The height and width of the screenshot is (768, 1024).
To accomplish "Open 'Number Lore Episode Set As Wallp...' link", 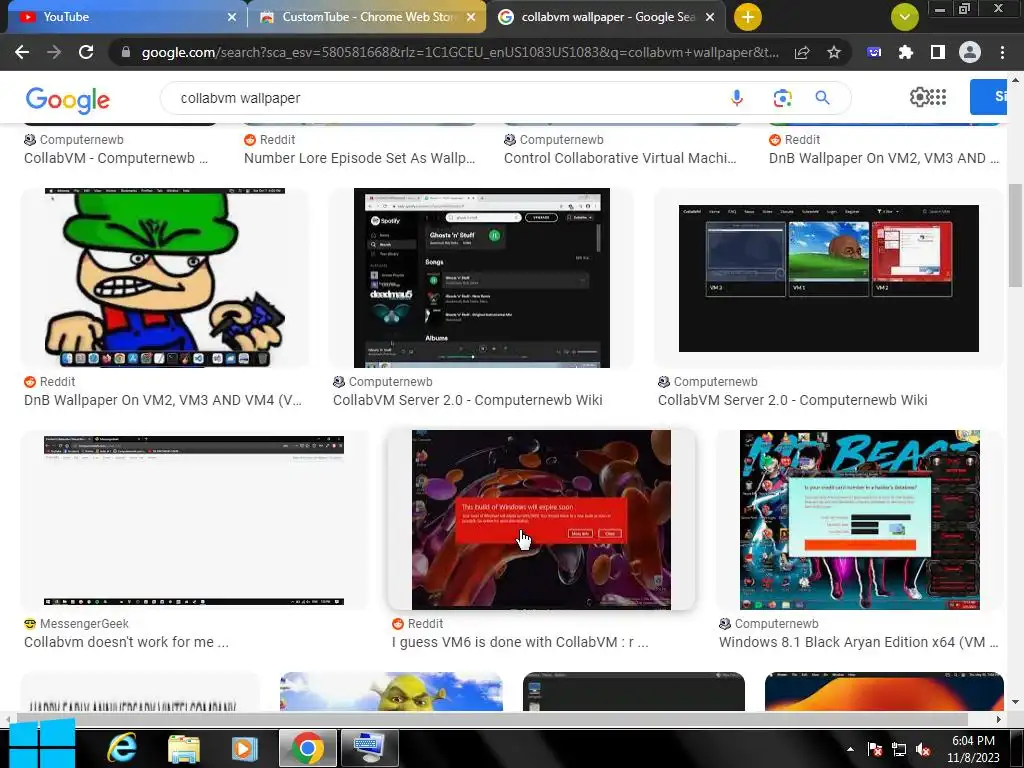I will pyautogui.click(x=359, y=158).
